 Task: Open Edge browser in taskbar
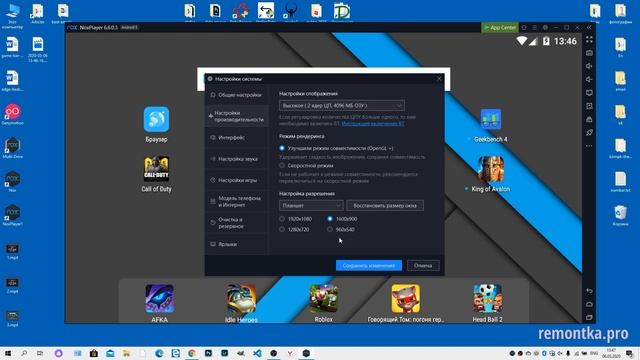tap(159, 353)
